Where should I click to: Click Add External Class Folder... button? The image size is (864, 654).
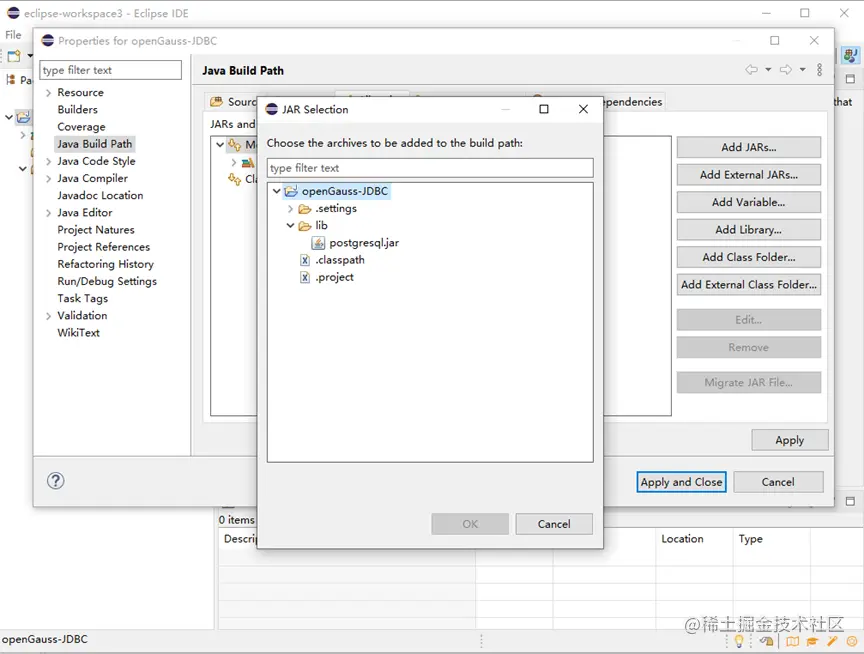(x=748, y=285)
